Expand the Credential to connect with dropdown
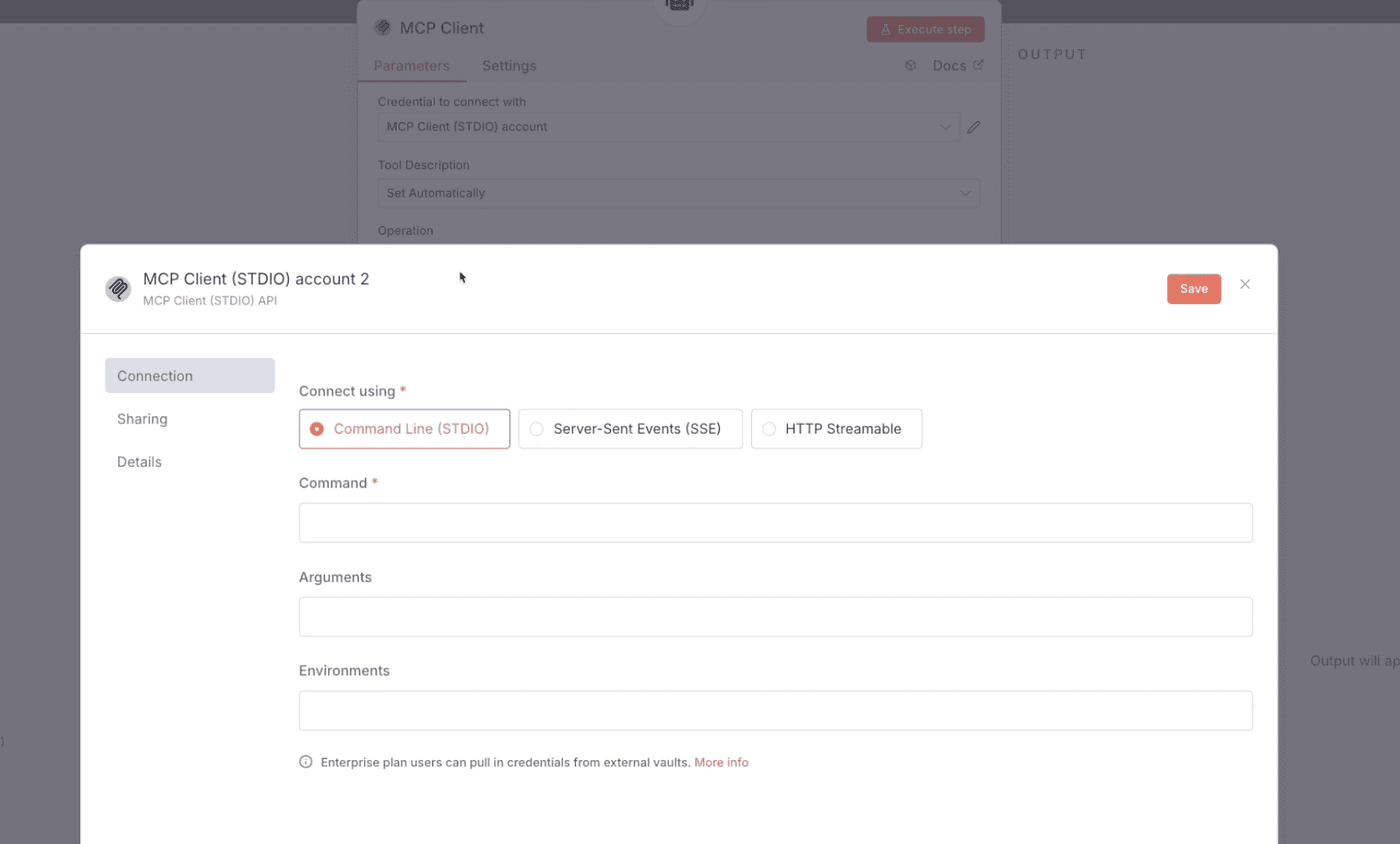The width and height of the screenshot is (1400, 844). 668,127
